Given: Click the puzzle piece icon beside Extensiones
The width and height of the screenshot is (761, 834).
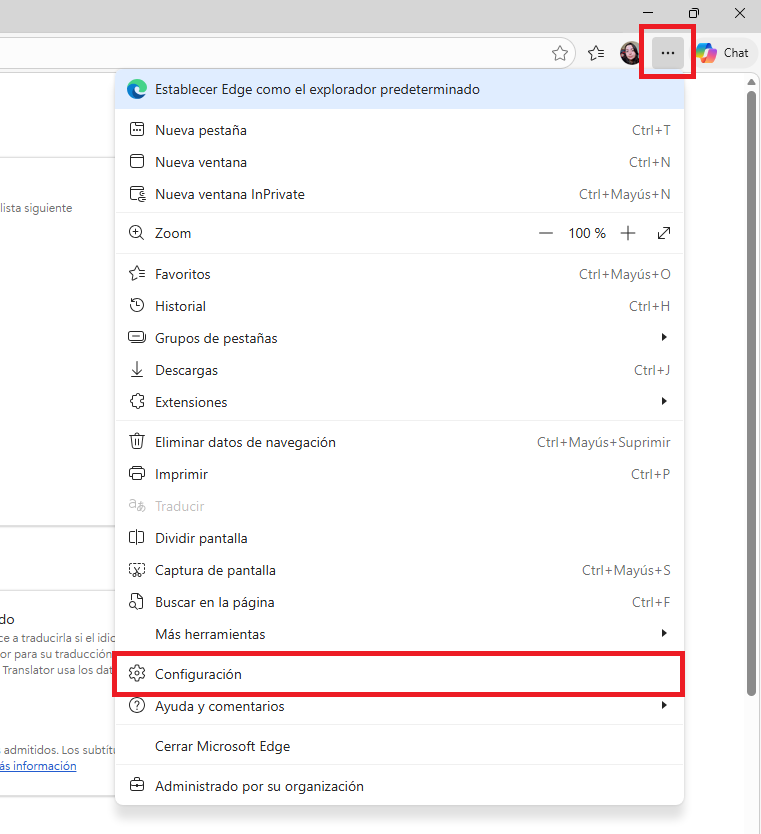Looking at the screenshot, I should (x=137, y=401).
